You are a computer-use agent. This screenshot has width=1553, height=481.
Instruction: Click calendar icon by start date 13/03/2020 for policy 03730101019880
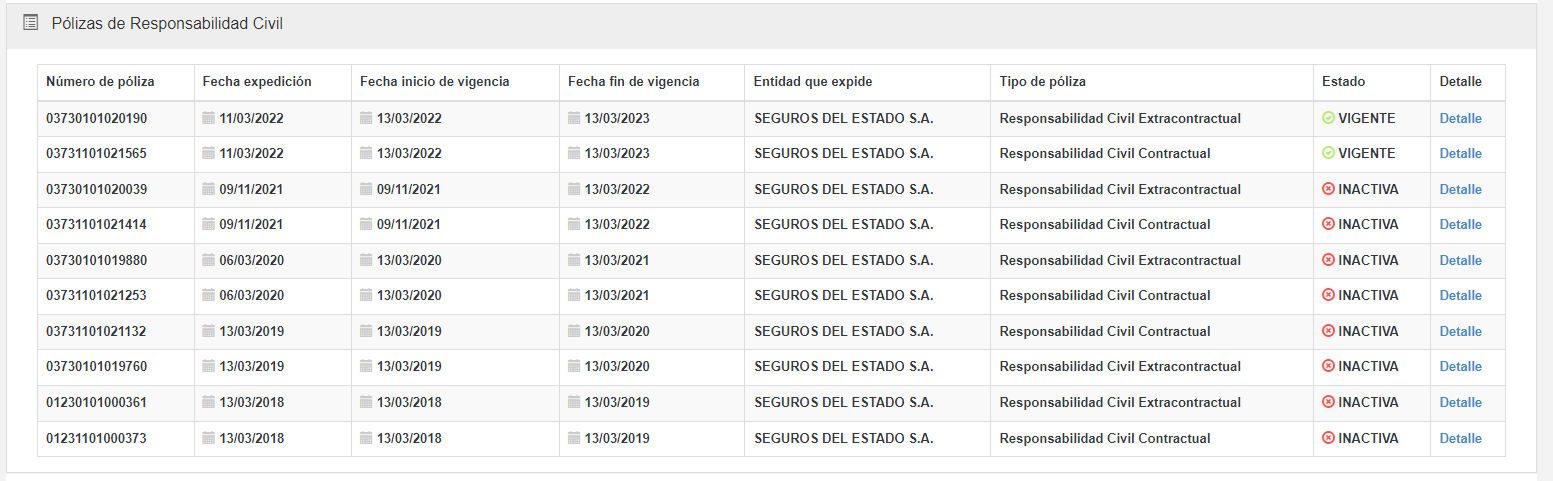click(366, 260)
